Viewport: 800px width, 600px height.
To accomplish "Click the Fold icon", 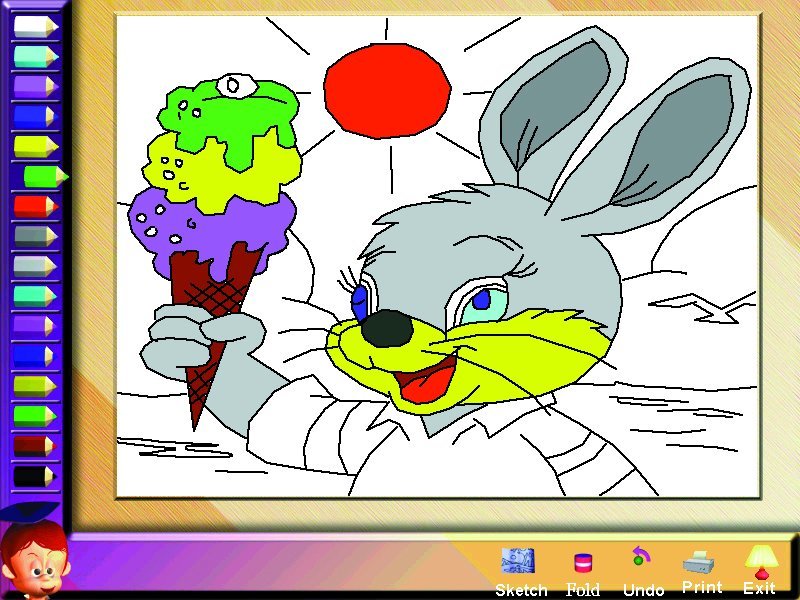I will (582, 563).
